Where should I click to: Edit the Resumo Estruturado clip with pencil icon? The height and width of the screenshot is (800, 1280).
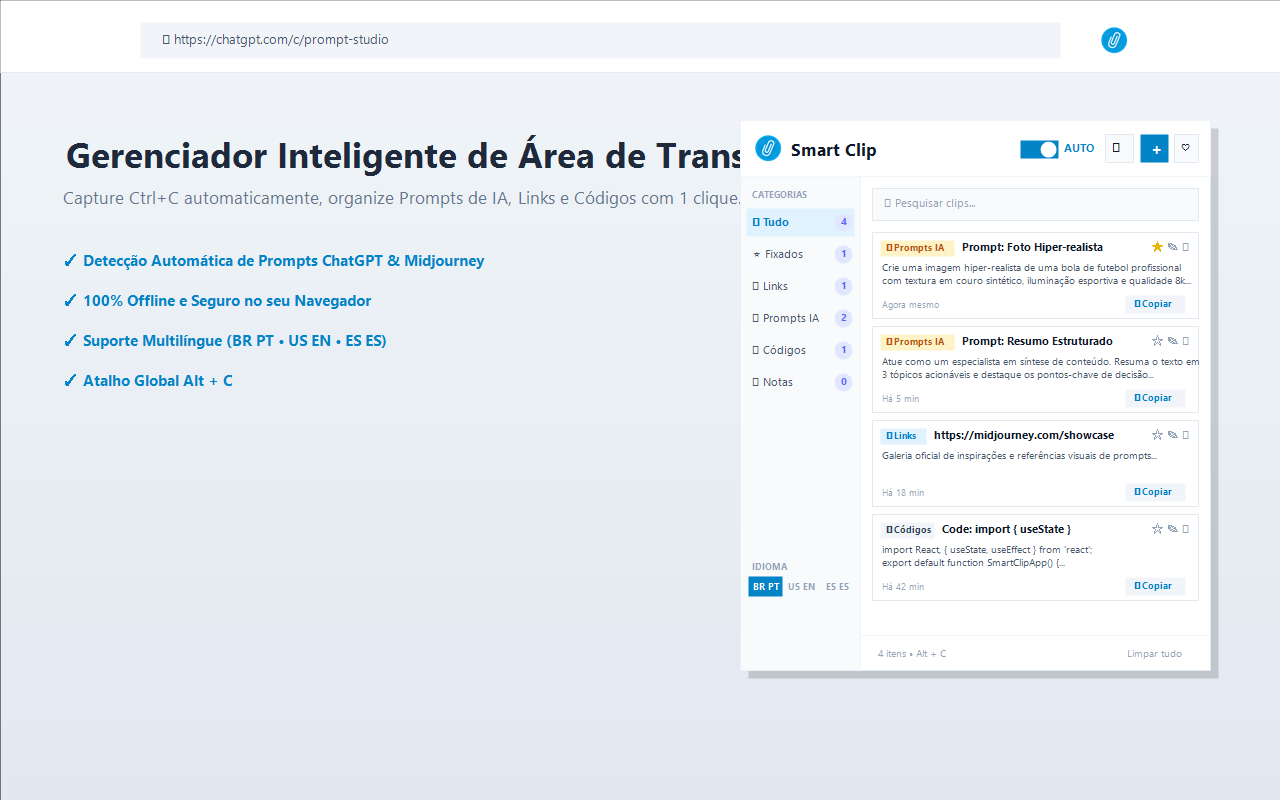pyautogui.click(x=1172, y=341)
